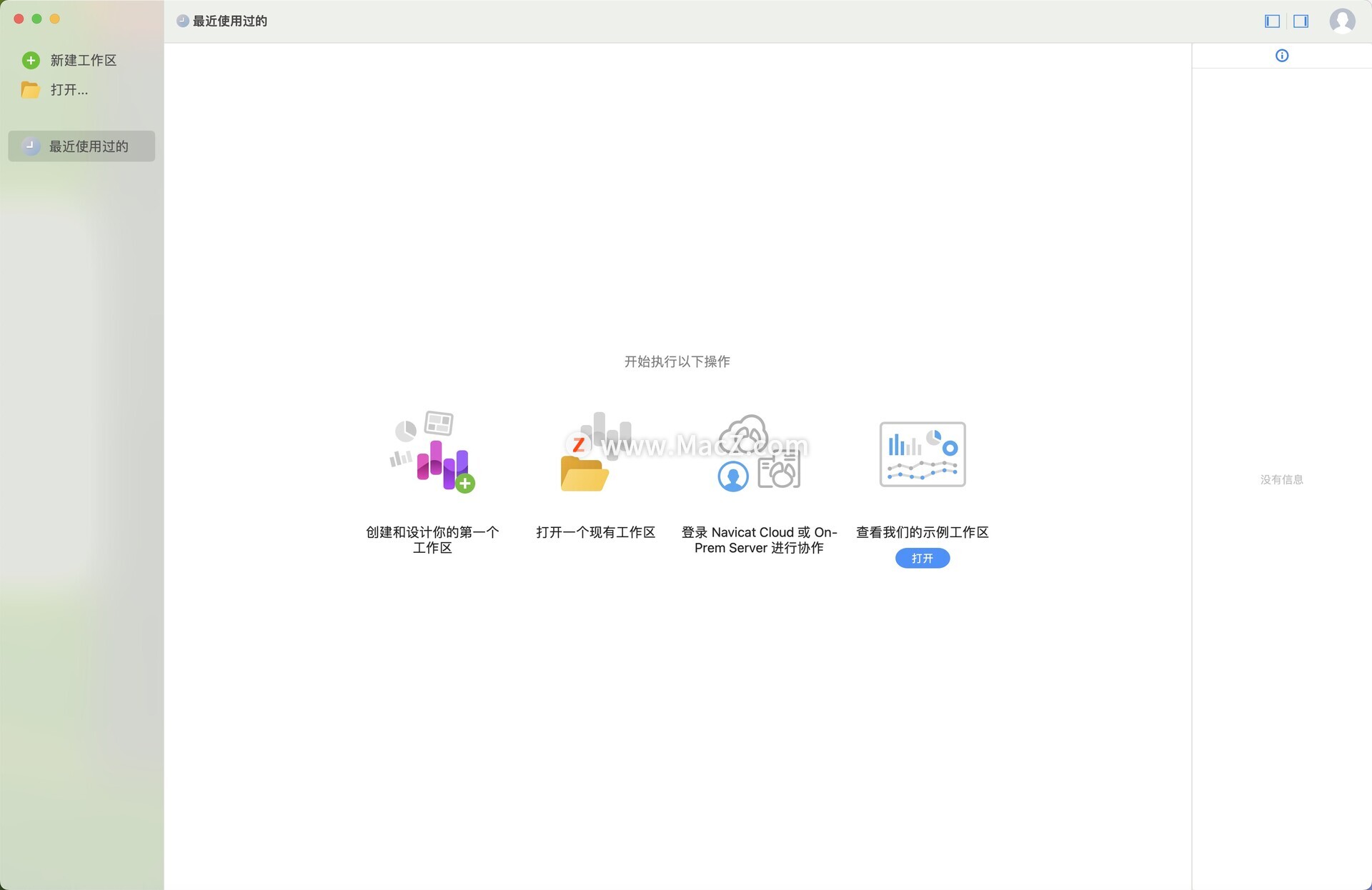This screenshot has height=890, width=1372.
Task: Click 查看我们的示例工作区 text
Action: (x=922, y=532)
